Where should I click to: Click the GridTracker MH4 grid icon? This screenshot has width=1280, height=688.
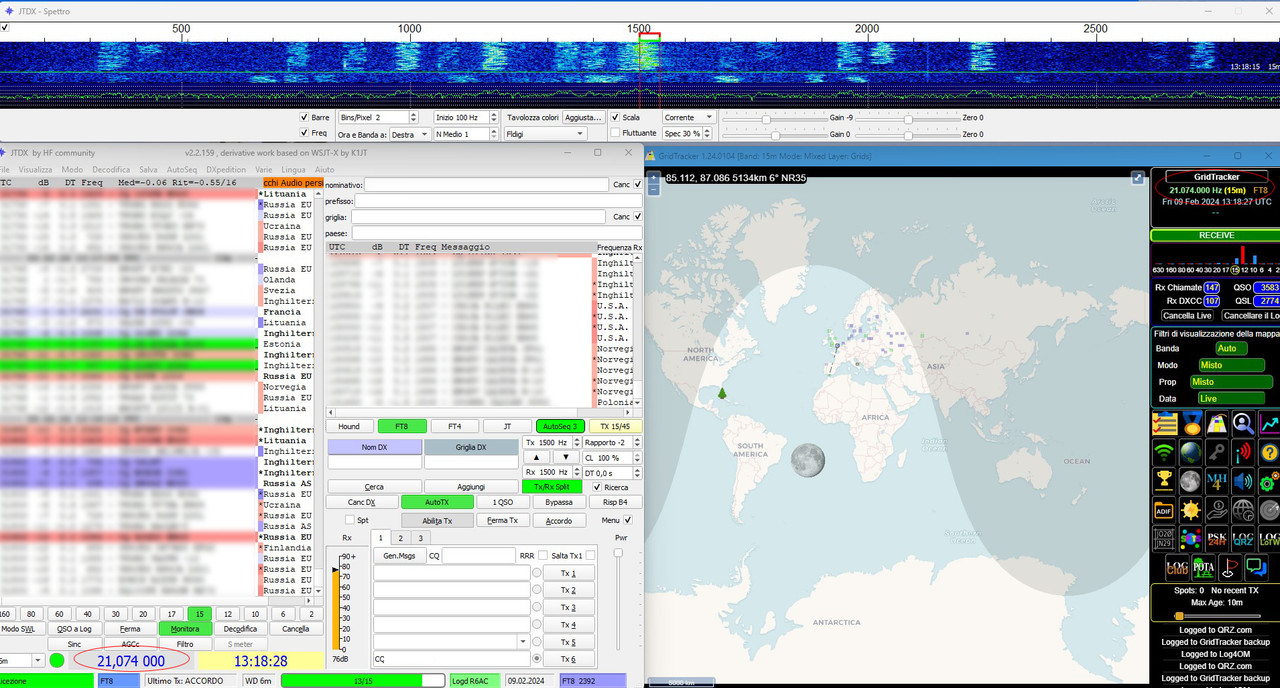click(1217, 482)
